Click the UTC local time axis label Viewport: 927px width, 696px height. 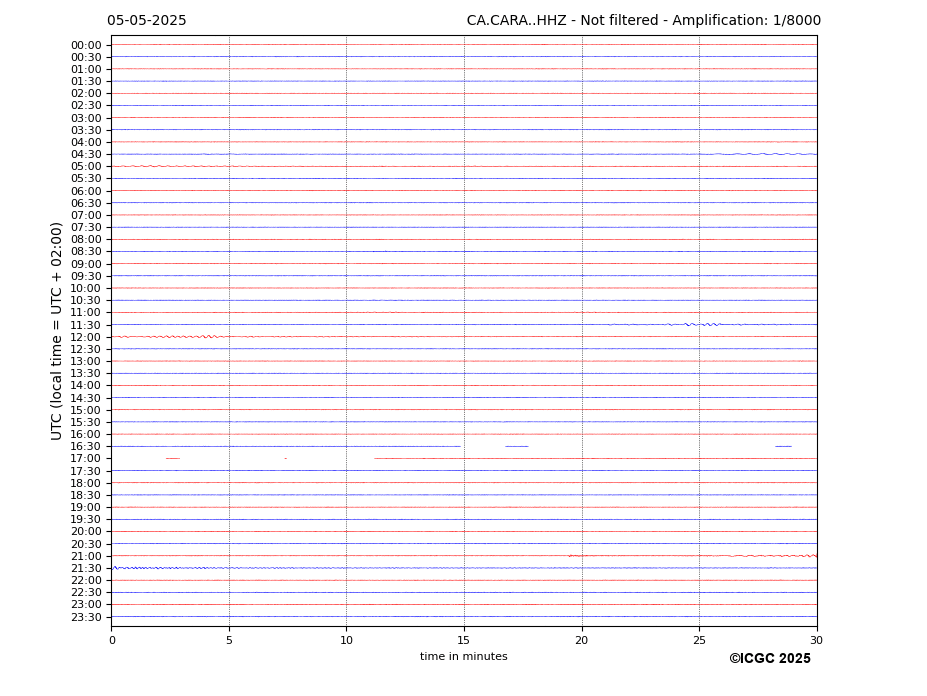(56, 331)
